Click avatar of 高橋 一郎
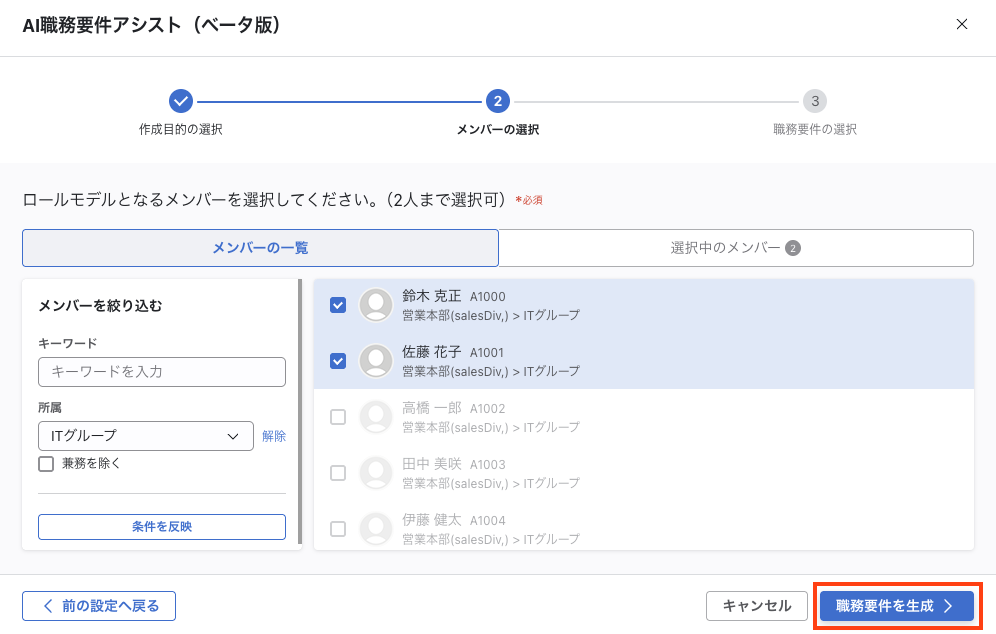The image size is (996, 634). (376, 417)
